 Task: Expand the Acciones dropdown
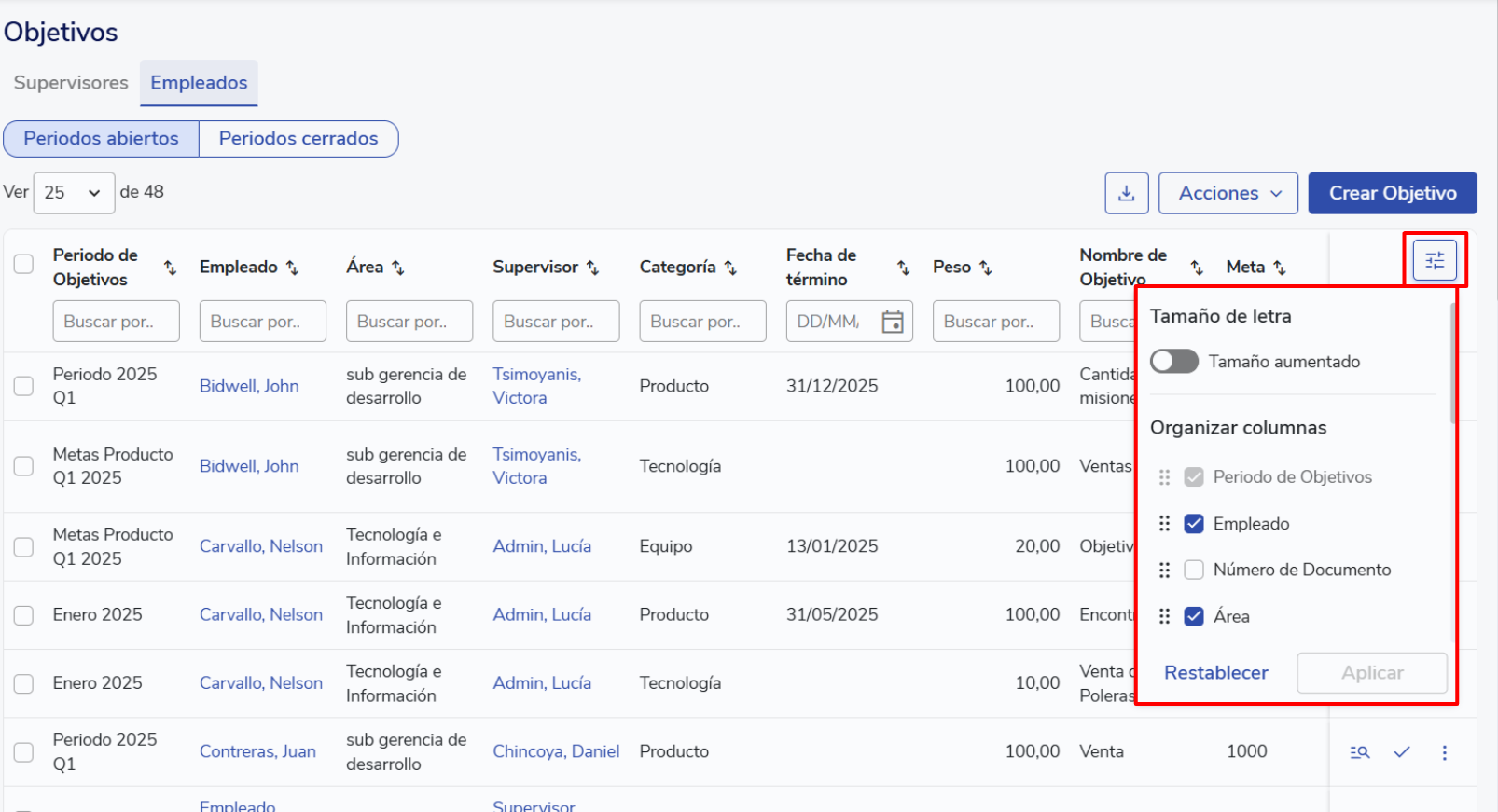[x=1228, y=193]
